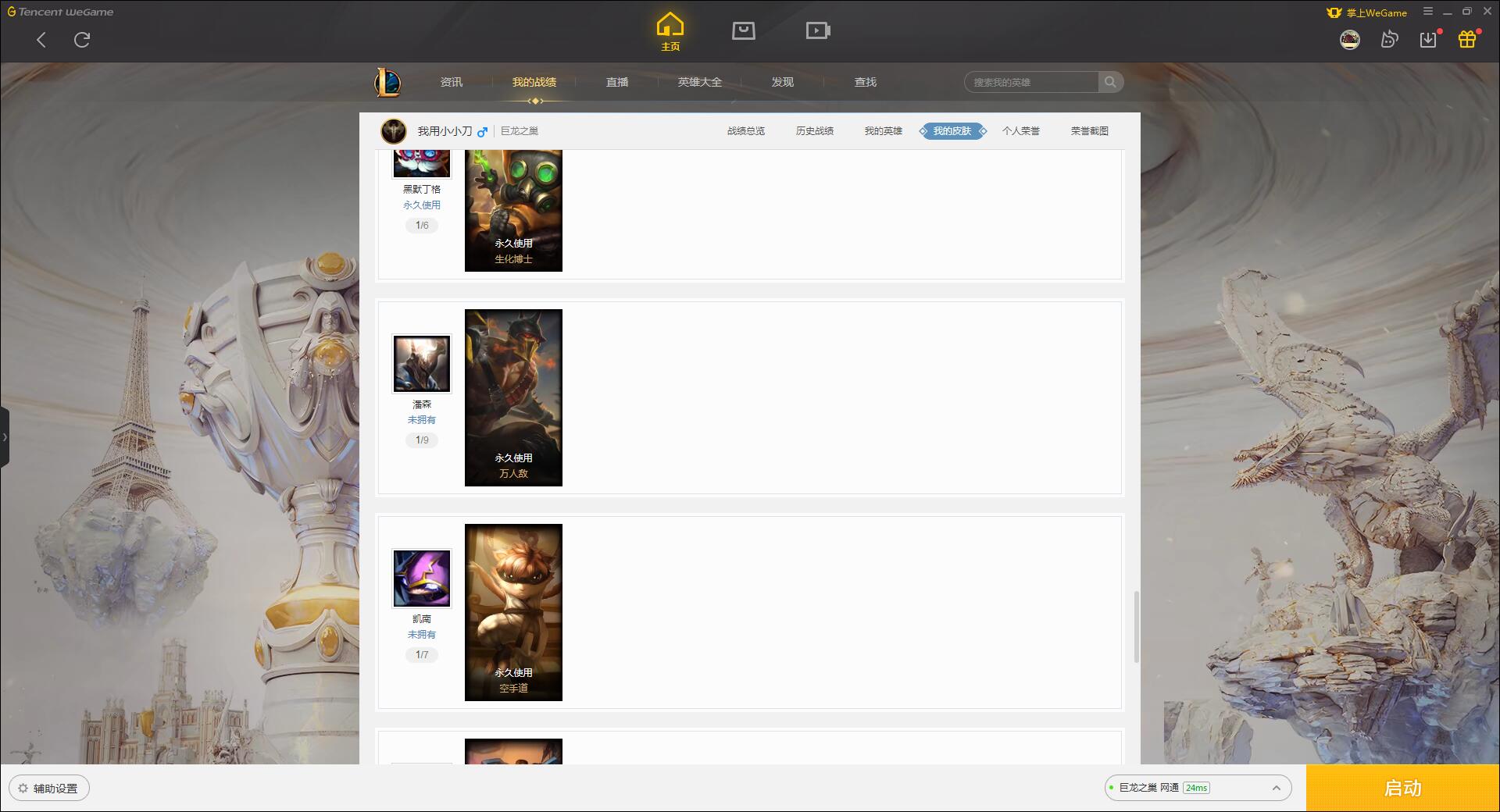The image size is (1500, 812).
Task: Click the 巨龙之巢 网通 server selector
Action: [x=1198, y=788]
